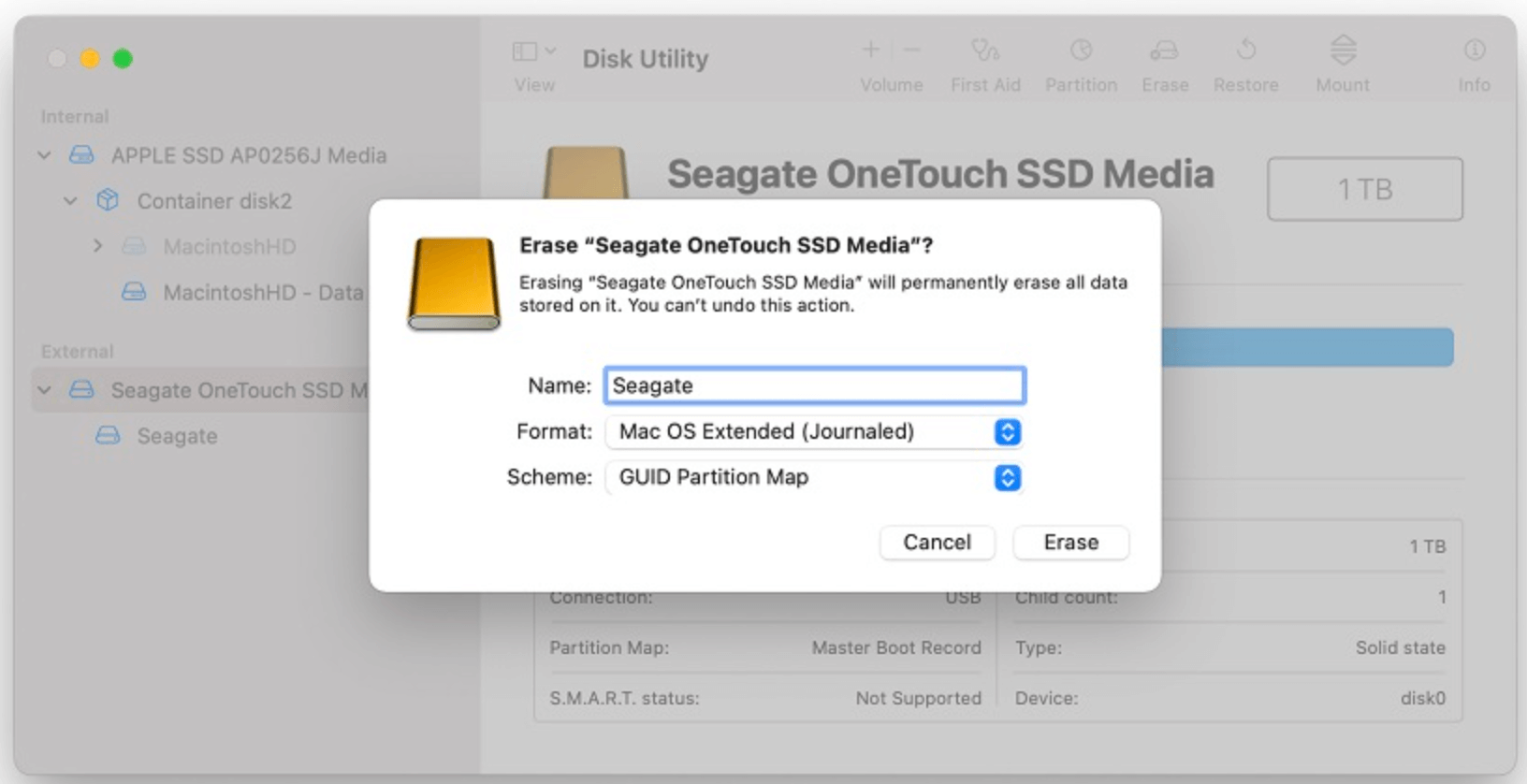Image resolution: width=1527 pixels, height=784 pixels.
Task: Click the yellow minimize window button
Action: pyautogui.click(x=90, y=59)
